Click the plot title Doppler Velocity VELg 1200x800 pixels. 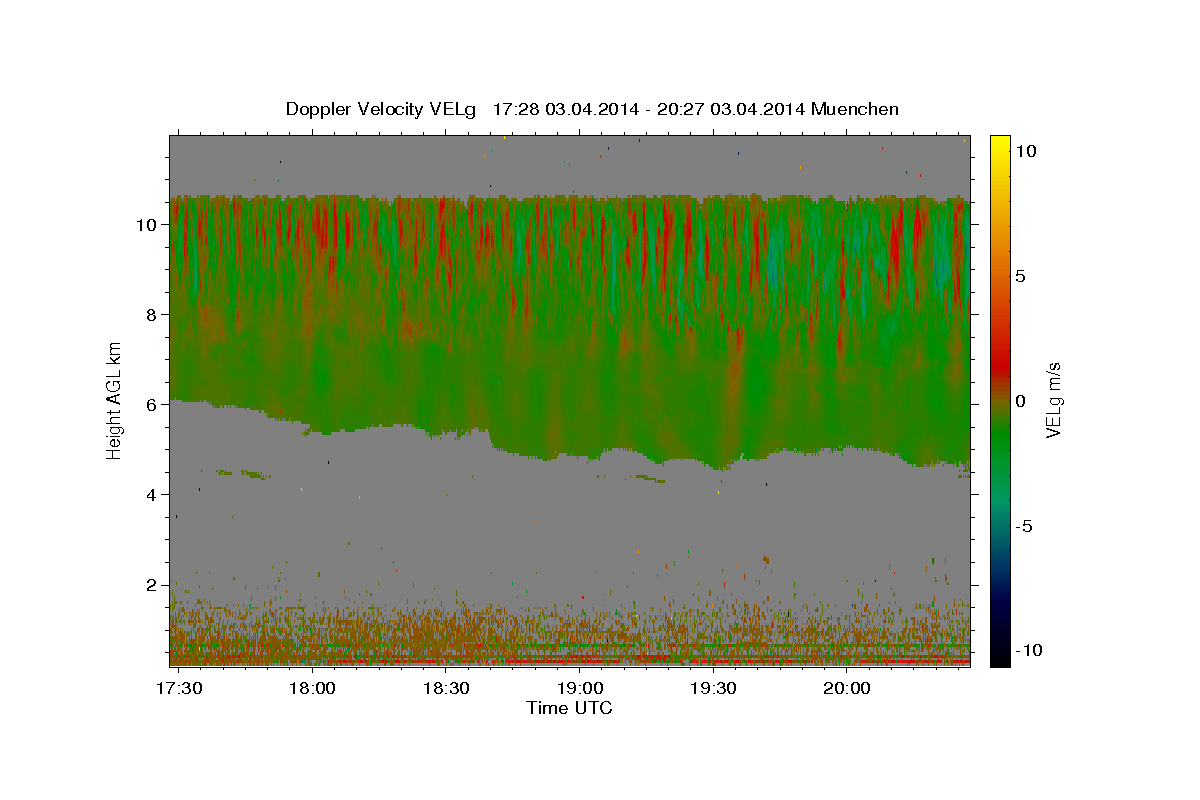pyautogui.click(x=382, y=109)
